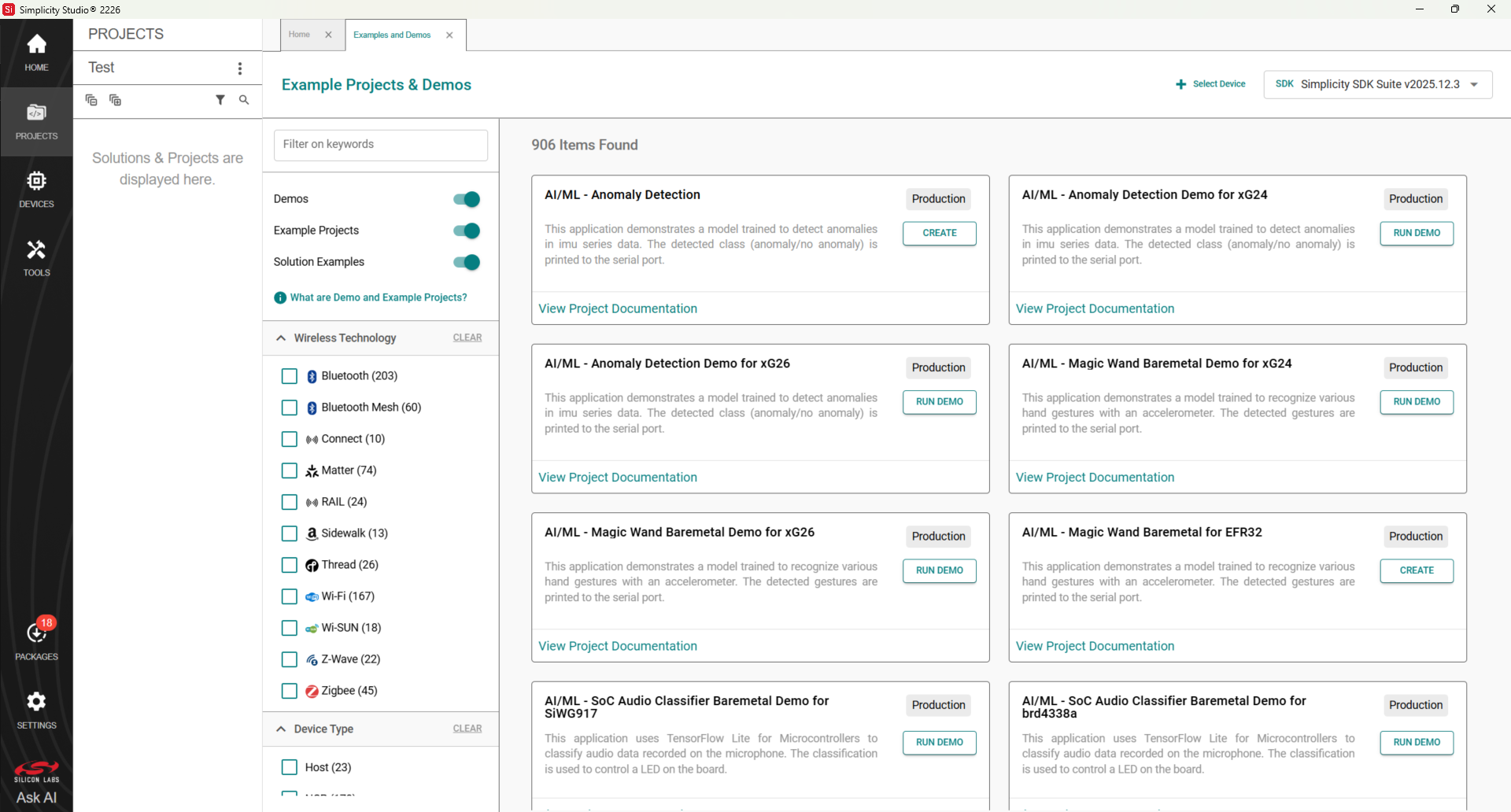Click the Wi-SUN logo icon in filters

(x=312, y=628)
